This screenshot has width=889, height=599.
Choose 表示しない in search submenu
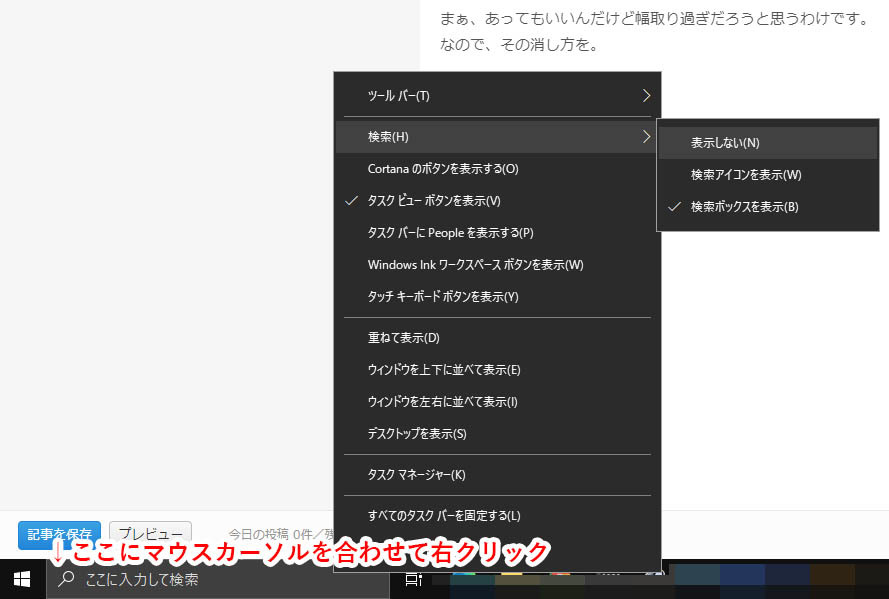(768, 143)
